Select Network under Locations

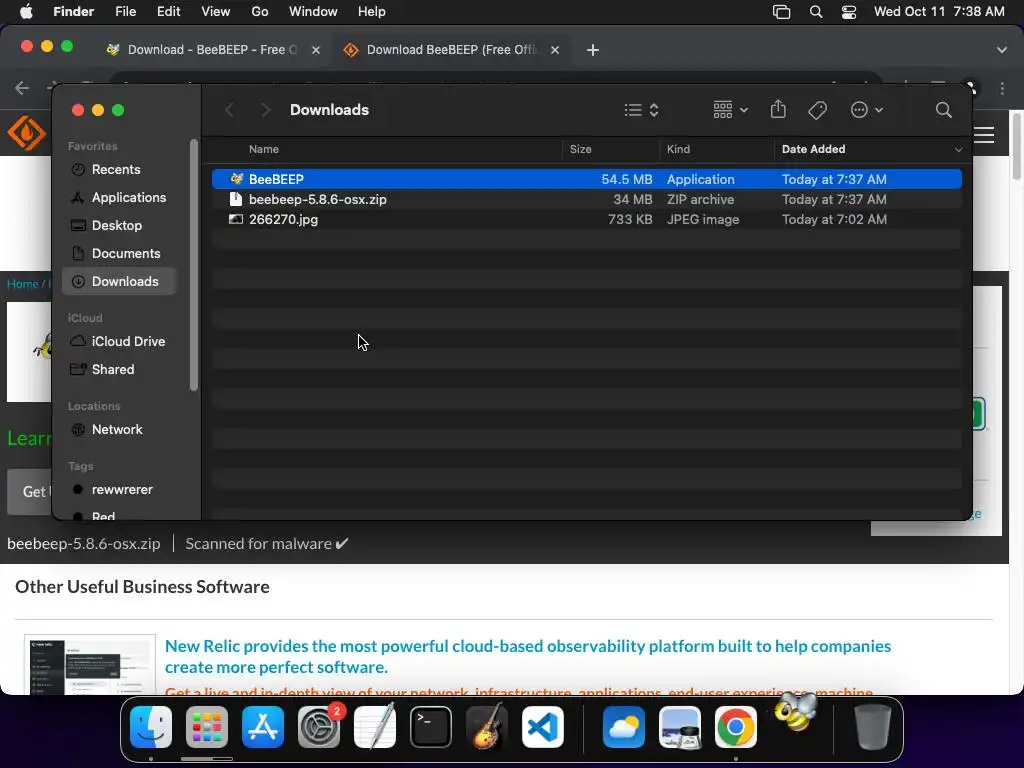pyautogui.click(x=119, y=430)
